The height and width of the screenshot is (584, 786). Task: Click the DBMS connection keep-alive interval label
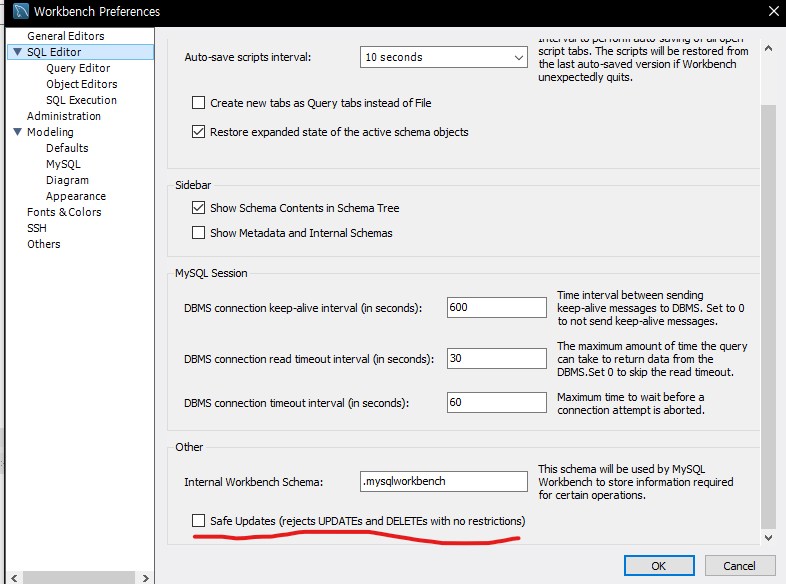point(303,308)
